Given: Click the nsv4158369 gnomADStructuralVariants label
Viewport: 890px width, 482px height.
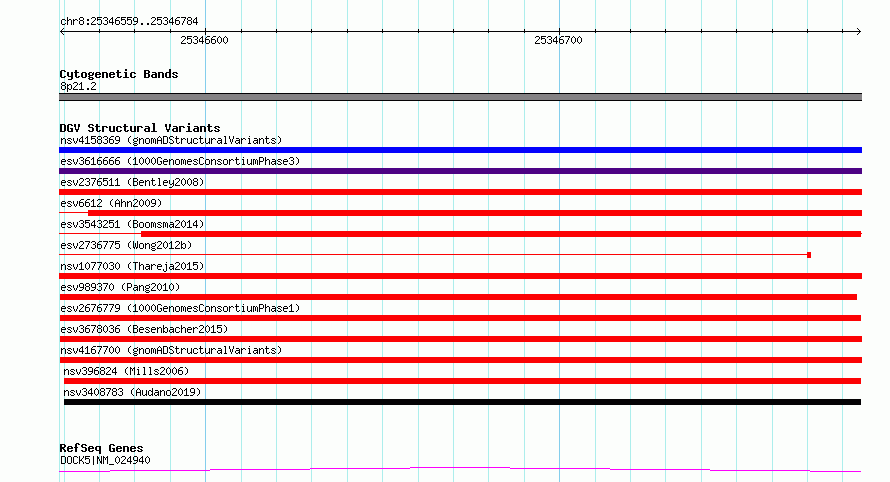Looking at the screenshot, I should click(171, 140).
